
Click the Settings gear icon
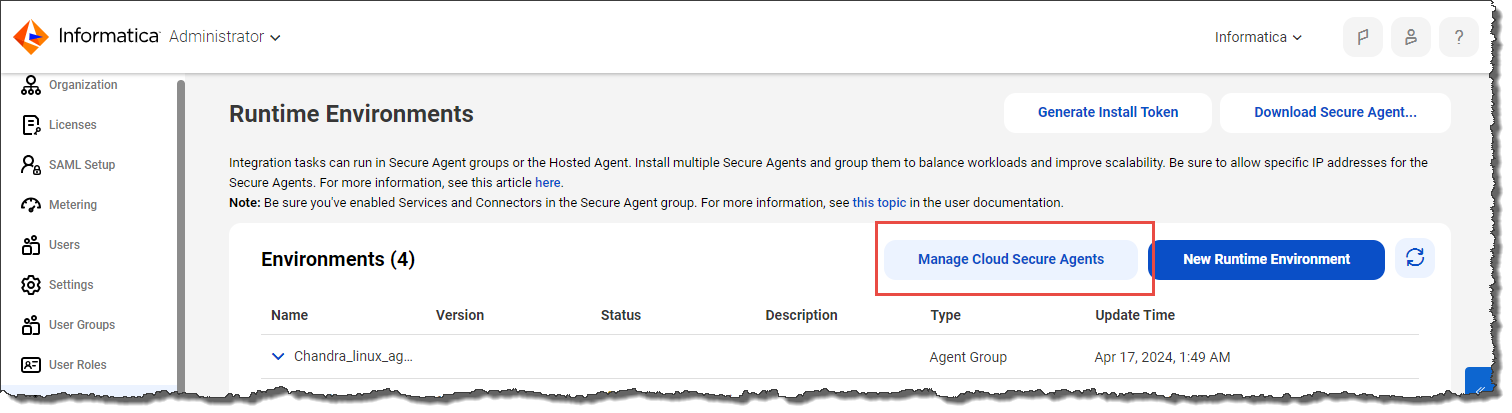tap(31, 285)
